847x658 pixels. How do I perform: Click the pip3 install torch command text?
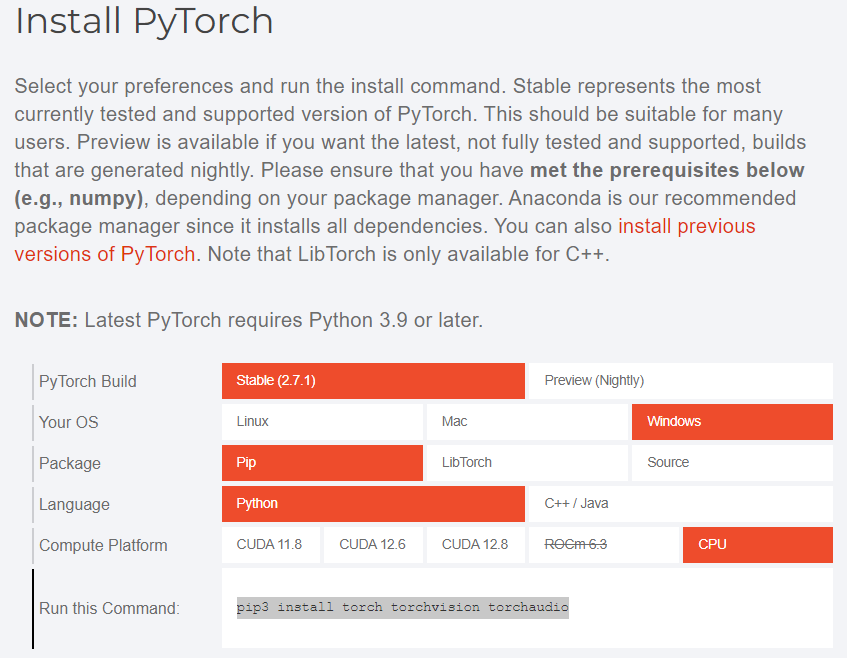pos(402,608)
